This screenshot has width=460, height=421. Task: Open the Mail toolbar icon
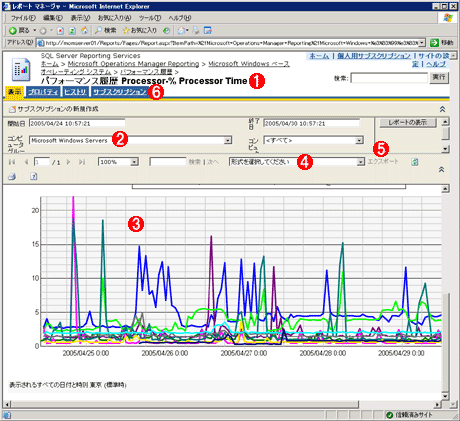pyautogui.click(x=182, y=31)
